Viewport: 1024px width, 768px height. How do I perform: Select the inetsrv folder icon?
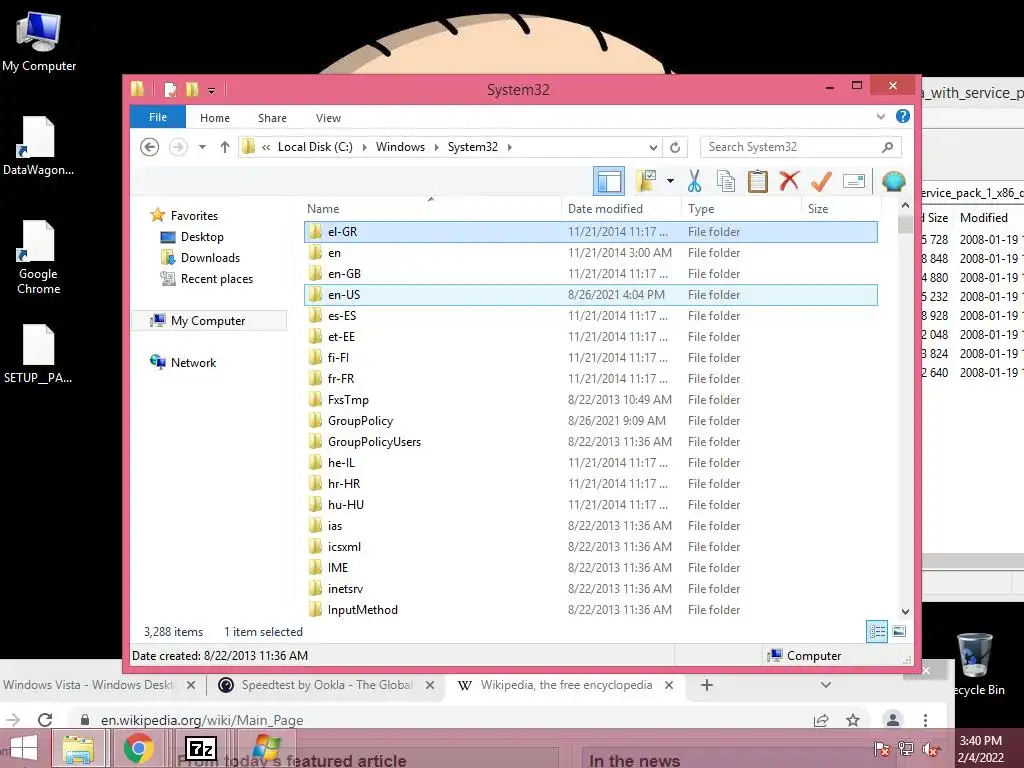[x=315, y=589]
